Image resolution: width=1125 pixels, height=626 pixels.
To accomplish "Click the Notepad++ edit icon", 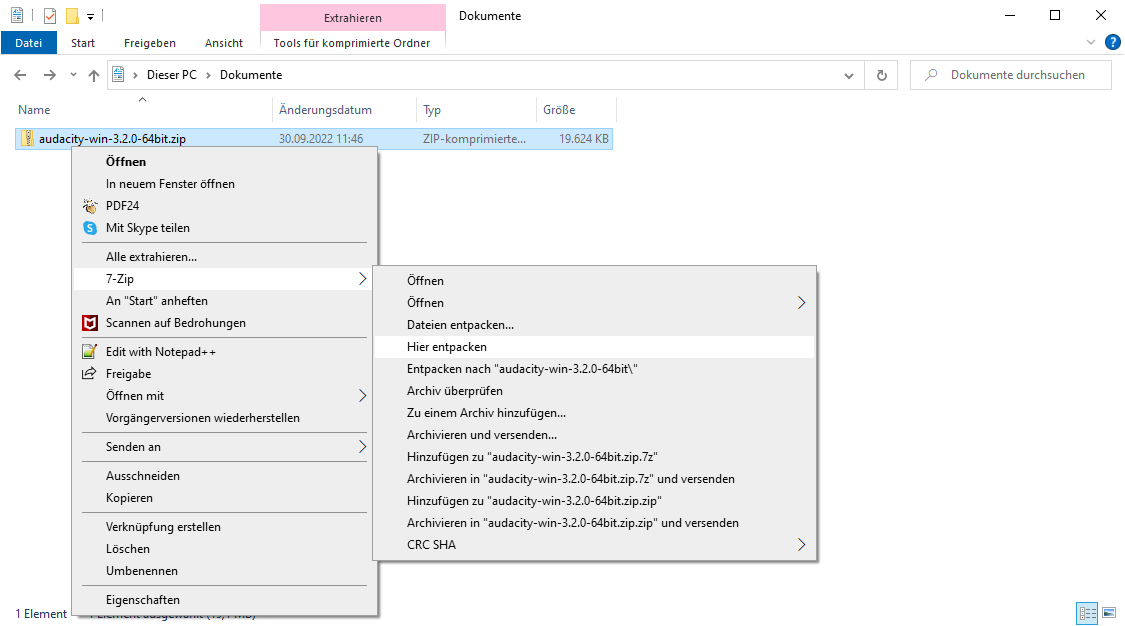I will click(x=89, y=352).
